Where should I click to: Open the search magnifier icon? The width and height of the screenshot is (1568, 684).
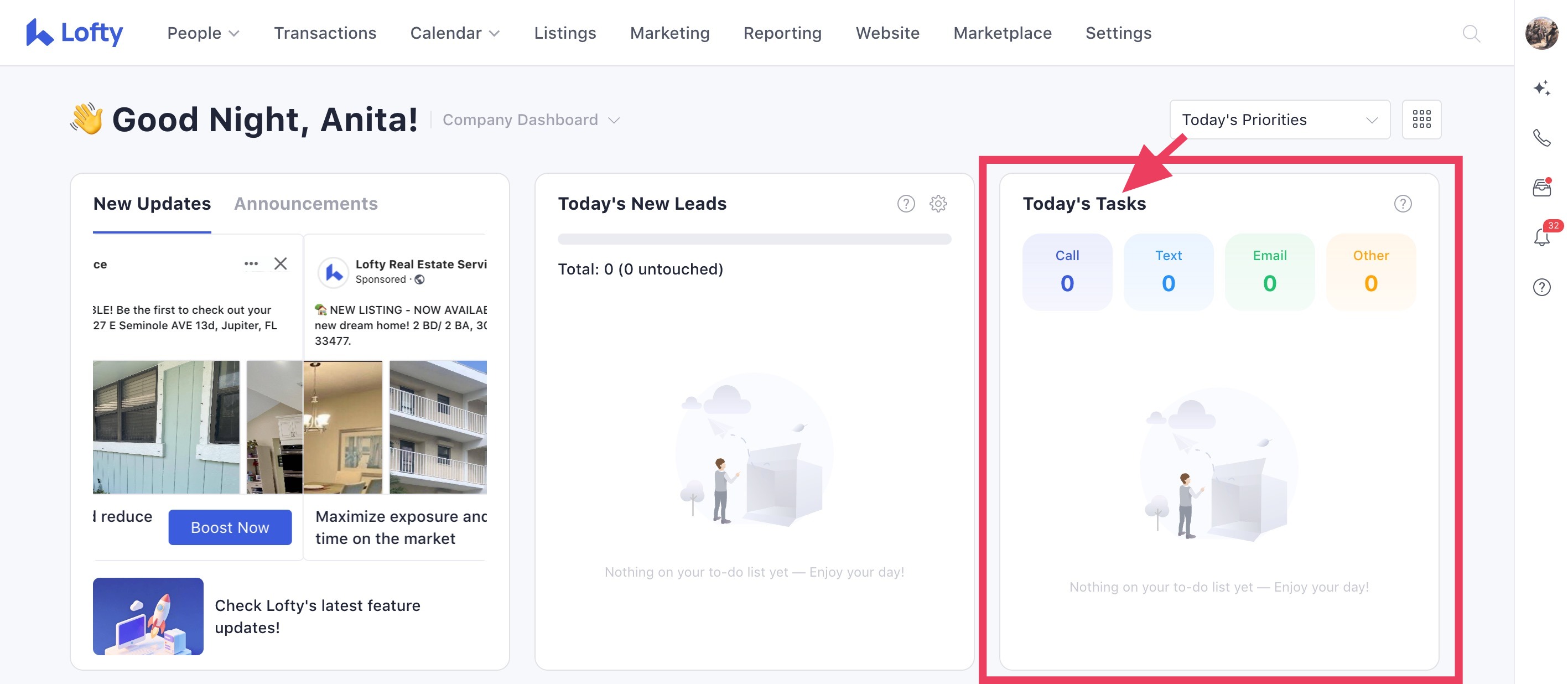(x=1471, y=33)
